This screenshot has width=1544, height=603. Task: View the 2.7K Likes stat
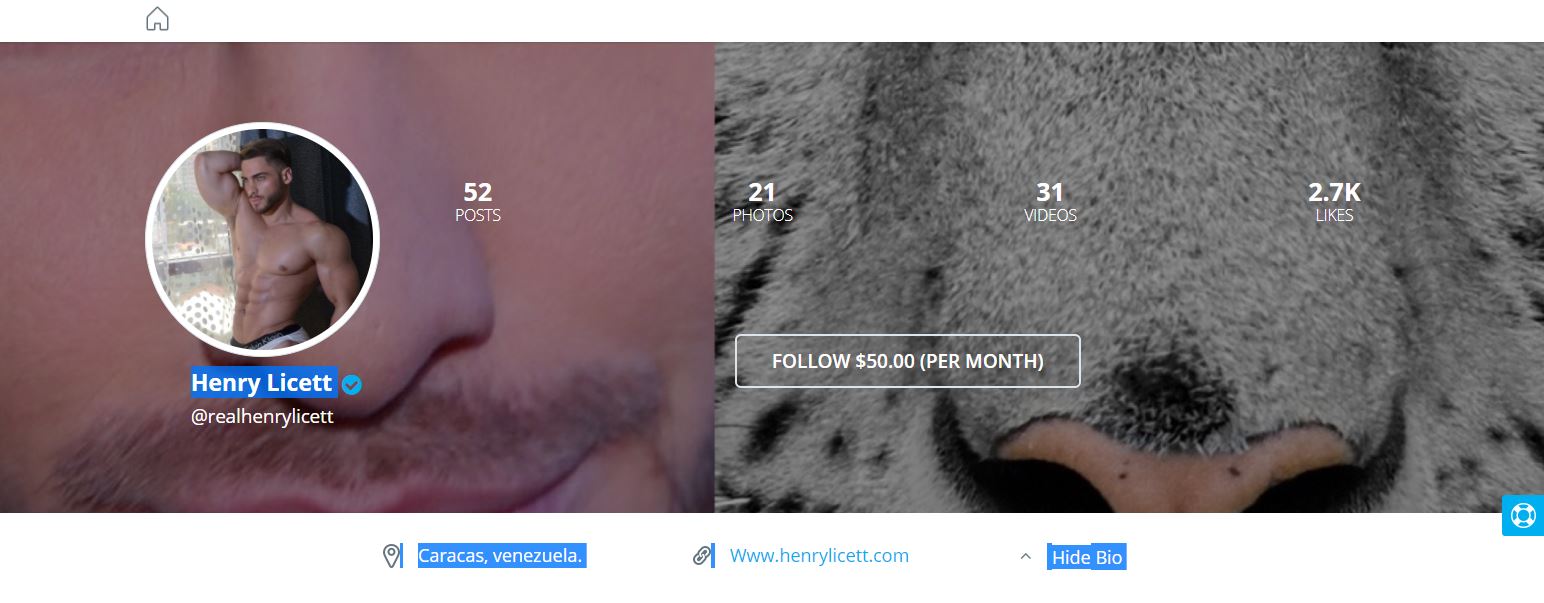pos(1334,201)
